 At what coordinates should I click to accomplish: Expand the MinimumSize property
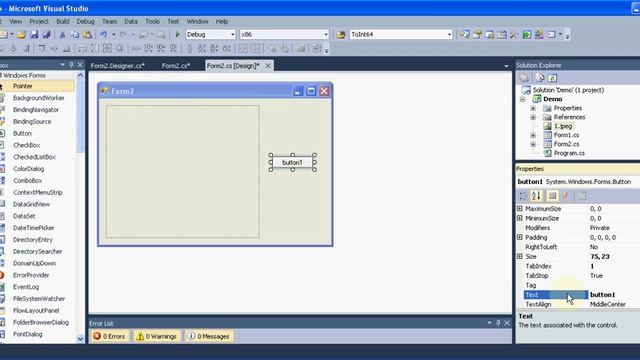click(x=520, y=218)
